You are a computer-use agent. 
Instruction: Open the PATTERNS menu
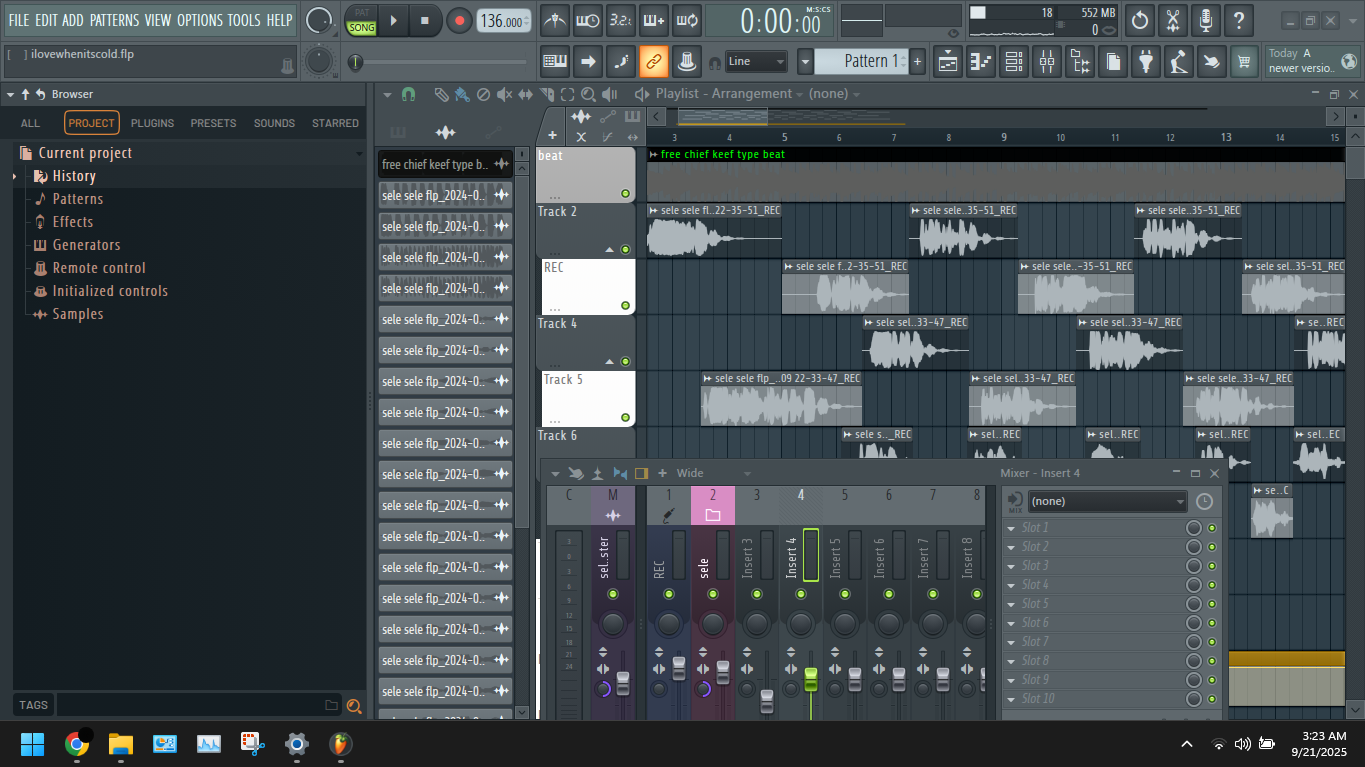coord(114,20)
